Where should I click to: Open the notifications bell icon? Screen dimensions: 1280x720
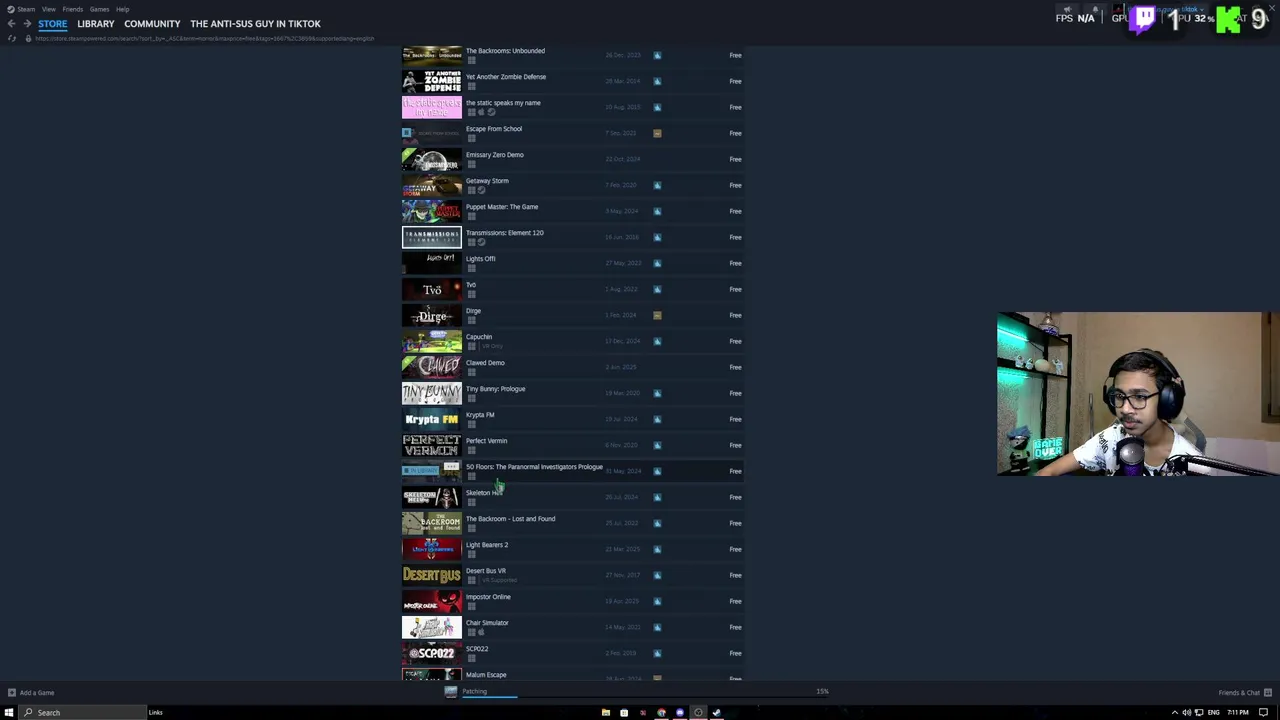pyautogui.click(x=1096, y=9)
